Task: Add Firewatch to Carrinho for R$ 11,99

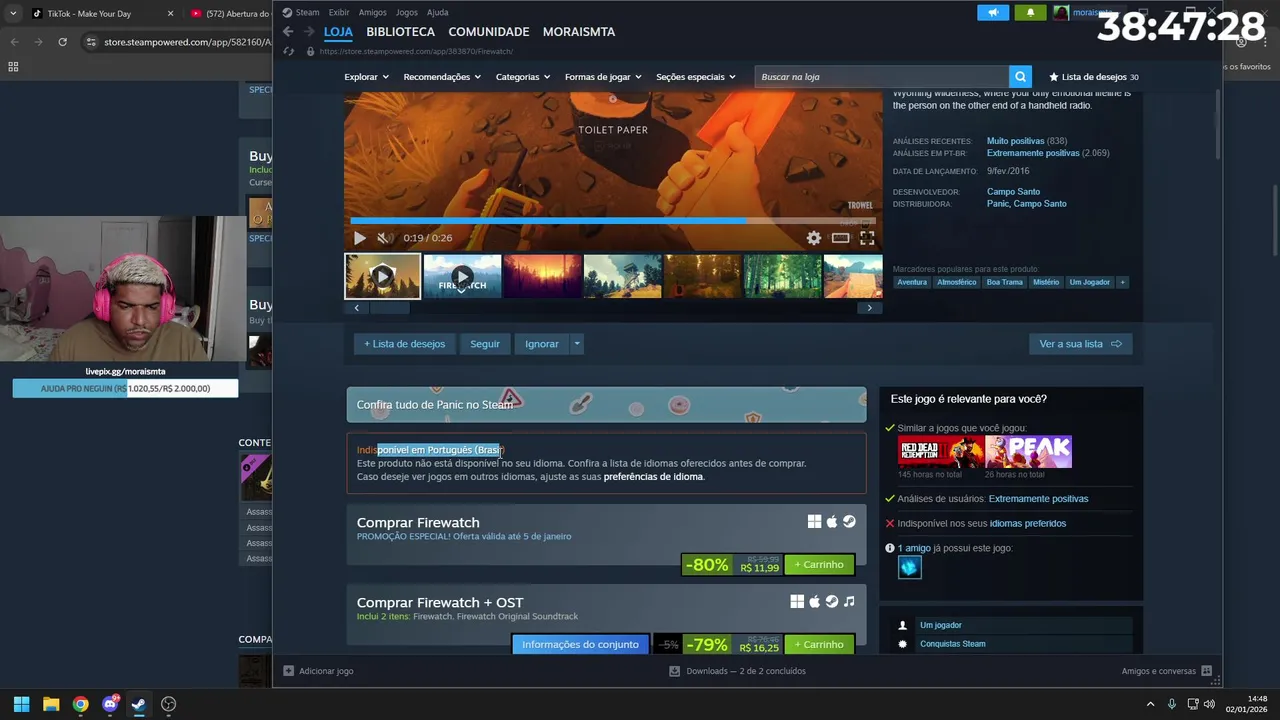Action: [x=819, y=565]
